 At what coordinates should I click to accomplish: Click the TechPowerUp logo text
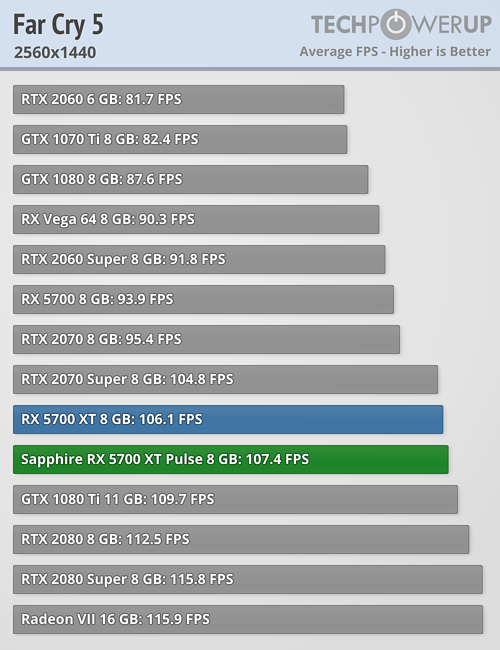[x=401, y=24]
